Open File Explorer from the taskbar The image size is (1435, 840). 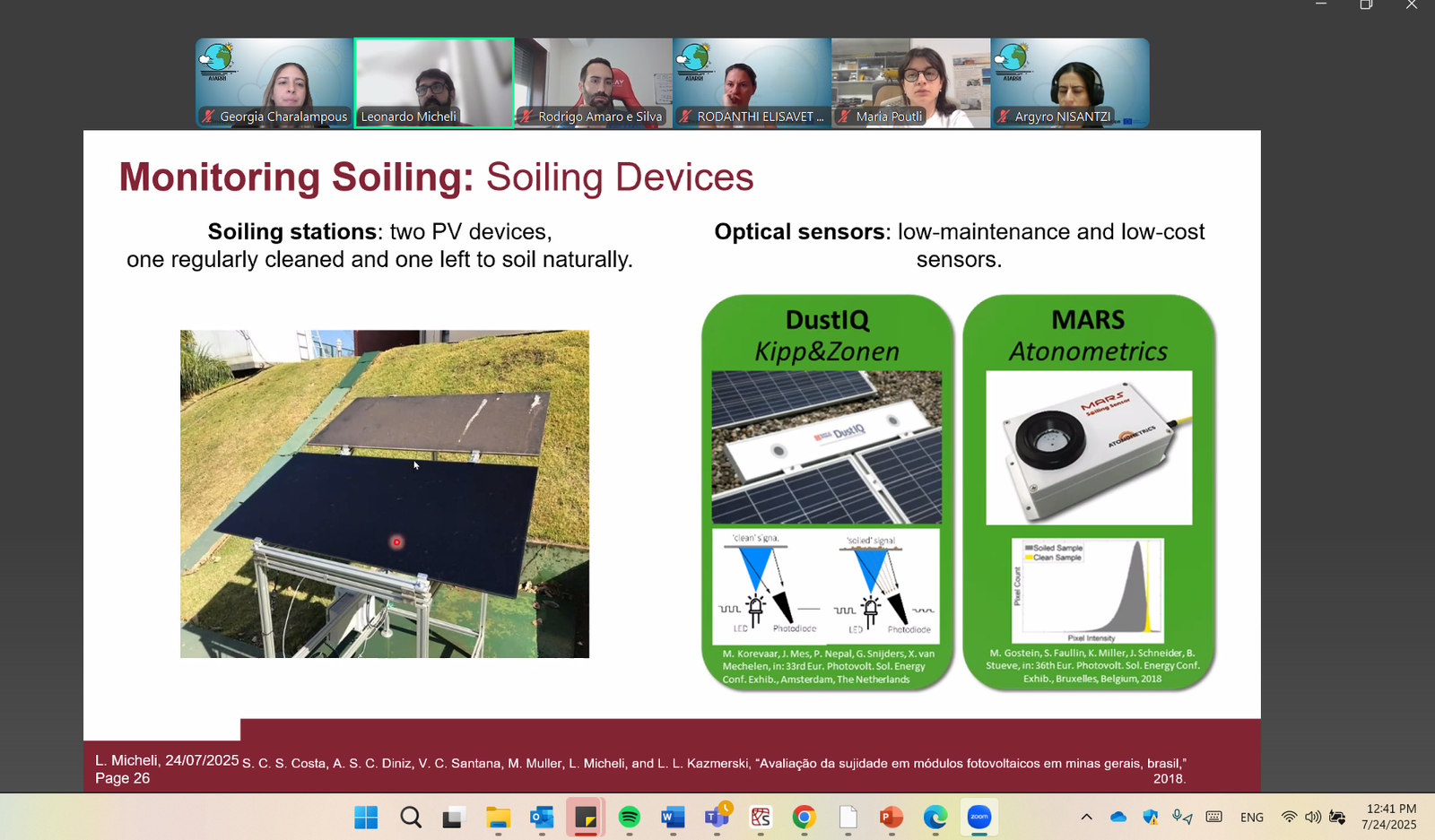pyautogui.click(x=498, y=817)
